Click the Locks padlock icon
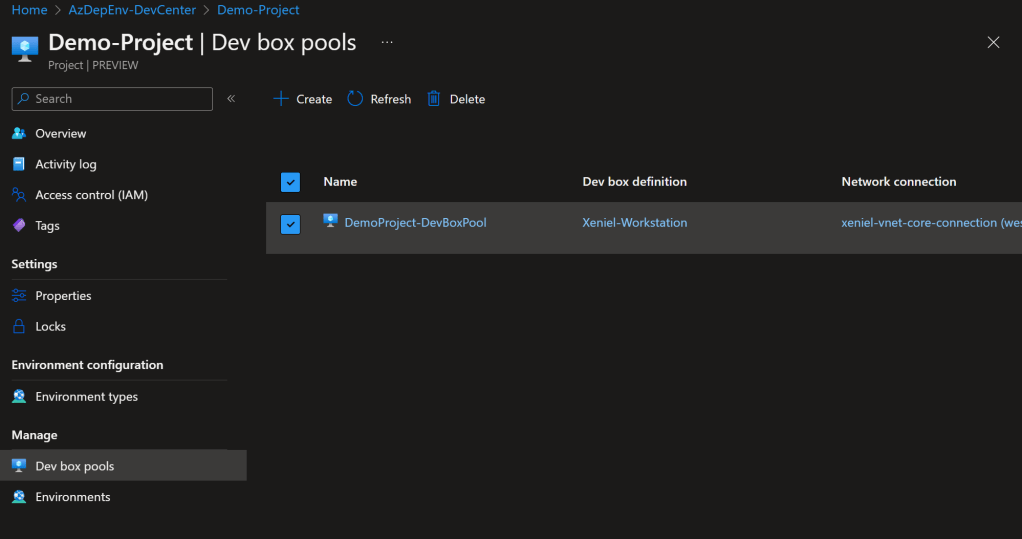Viewport: 1022px width, 539px height. [x=19, y=327]
